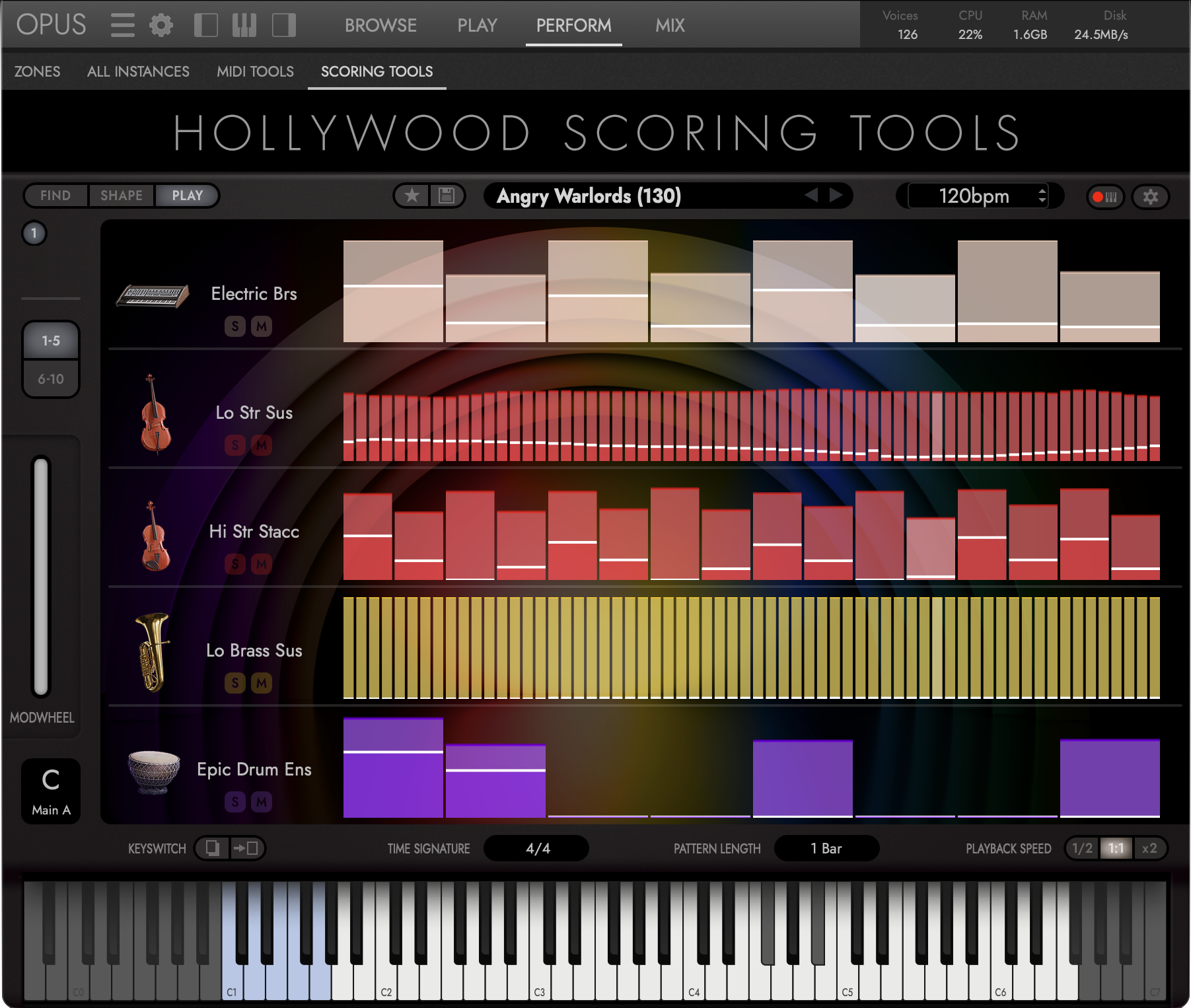Viewport: 1191px width, 1008px height.
Task: Solo the Lo Str Sus track
Action: tap(235, 445)
